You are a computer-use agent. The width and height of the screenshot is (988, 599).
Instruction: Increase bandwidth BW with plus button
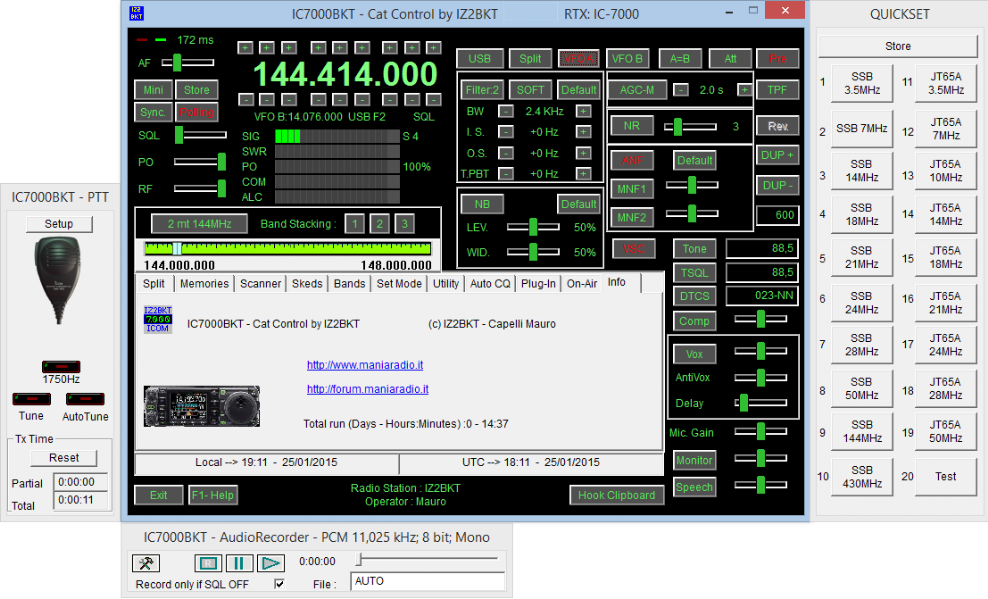pos(583,111)
